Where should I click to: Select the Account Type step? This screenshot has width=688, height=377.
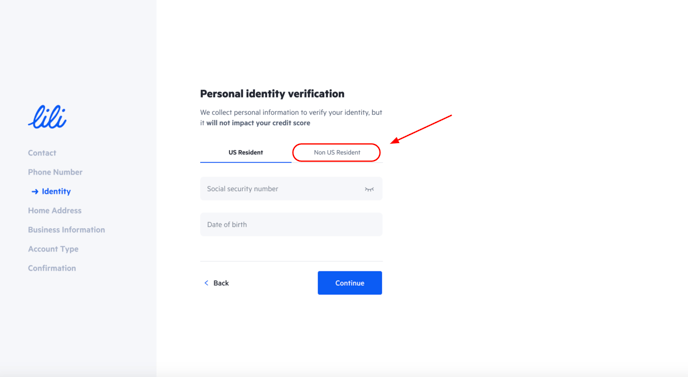[53, 249]
